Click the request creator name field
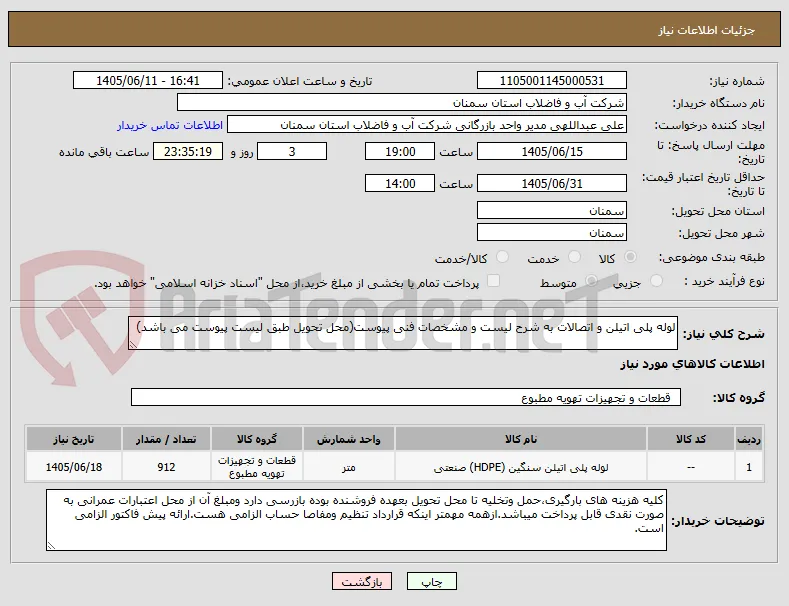The height and width of the screenshot is (606, 789). tap(427, 125)
